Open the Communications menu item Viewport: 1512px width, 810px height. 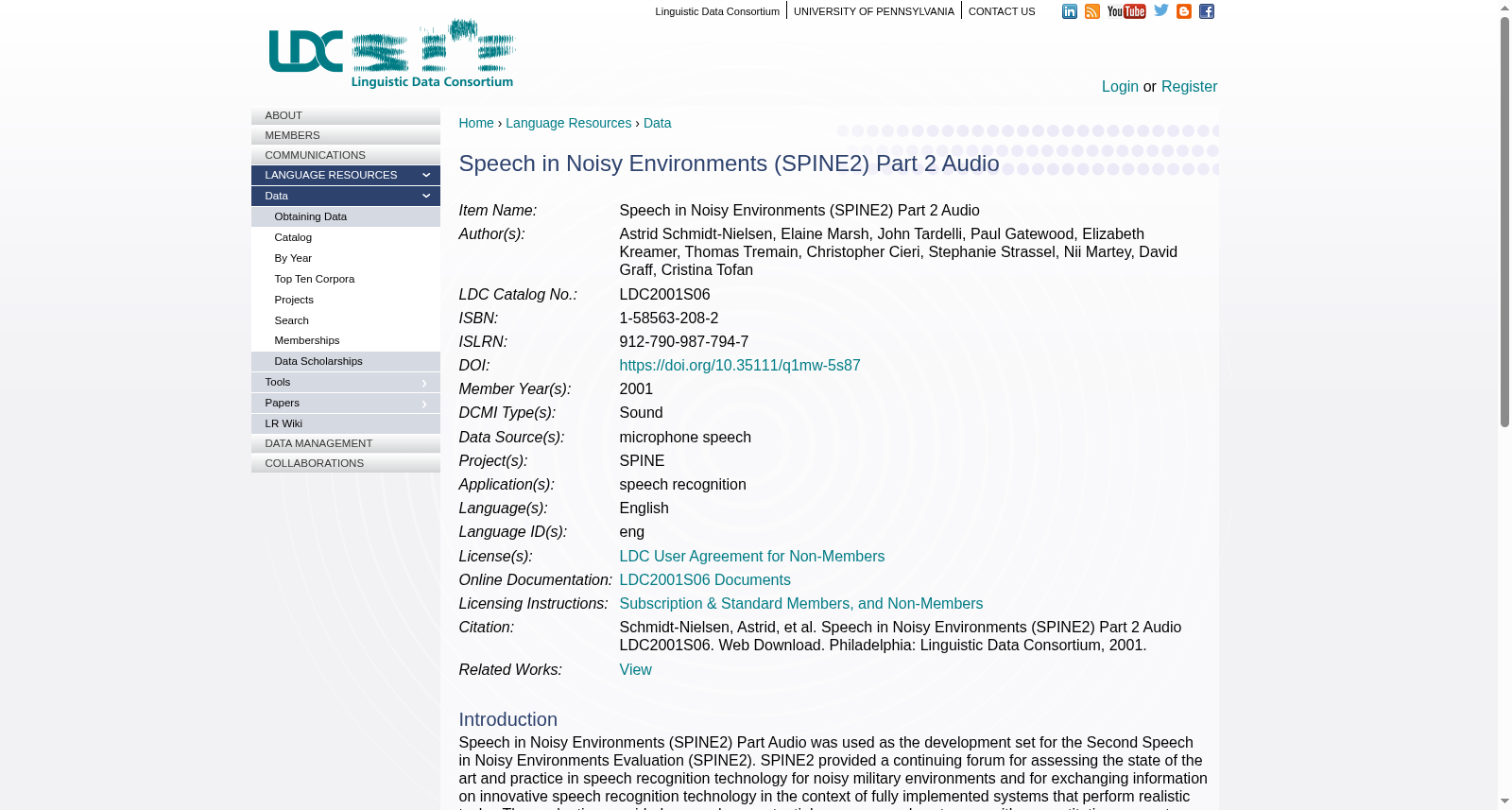click(346, 155)
